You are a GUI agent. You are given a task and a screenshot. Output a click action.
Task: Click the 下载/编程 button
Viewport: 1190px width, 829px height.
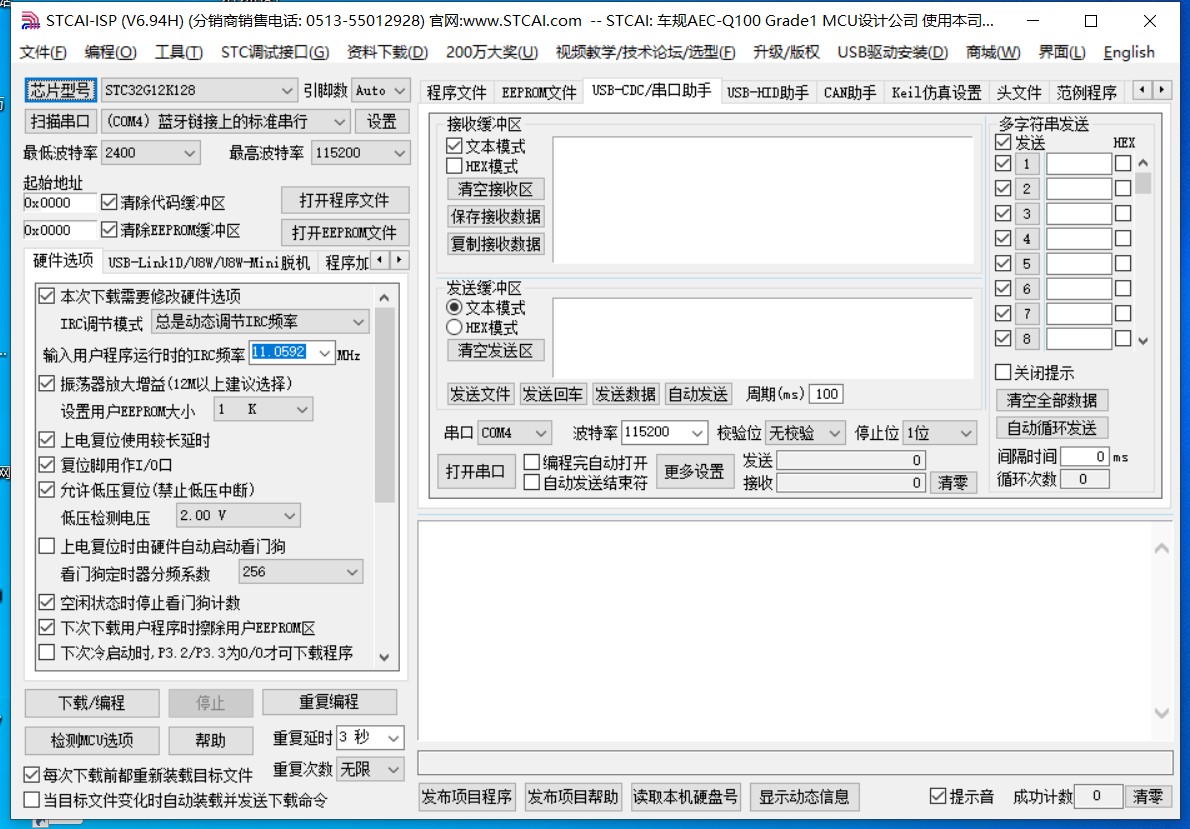92,703
